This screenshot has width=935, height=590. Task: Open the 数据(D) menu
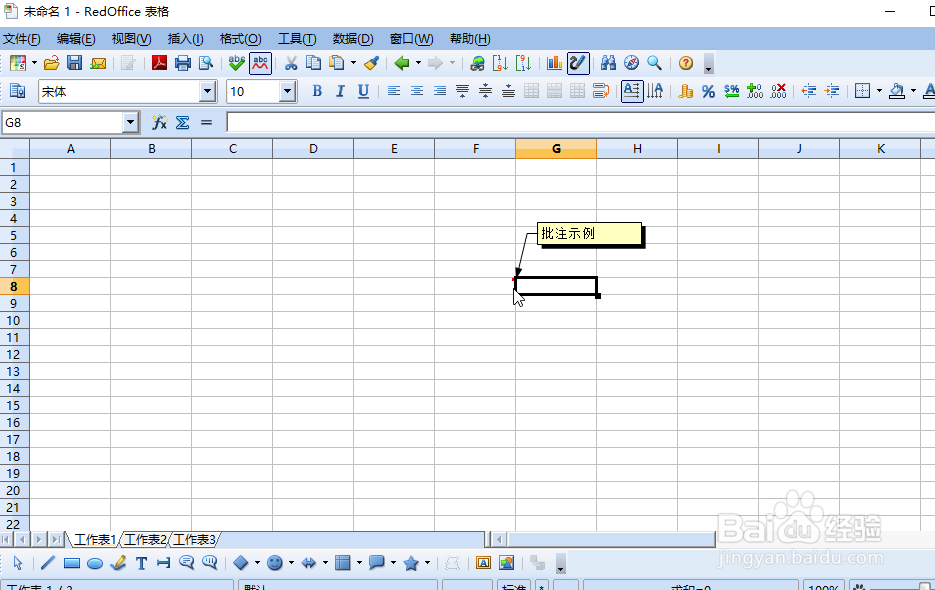[x=353, y=39]
